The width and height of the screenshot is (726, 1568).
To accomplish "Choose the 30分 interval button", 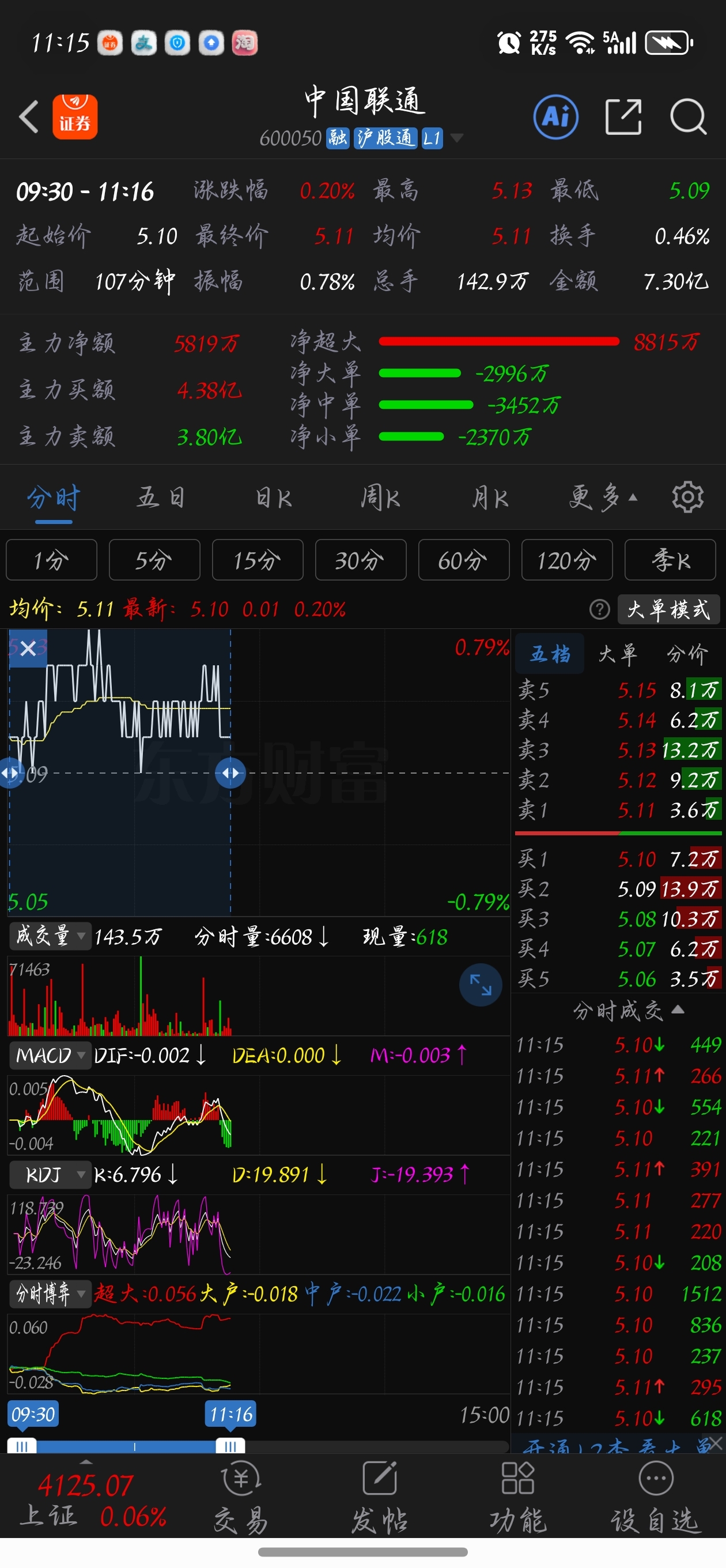I will coord(361,560).
